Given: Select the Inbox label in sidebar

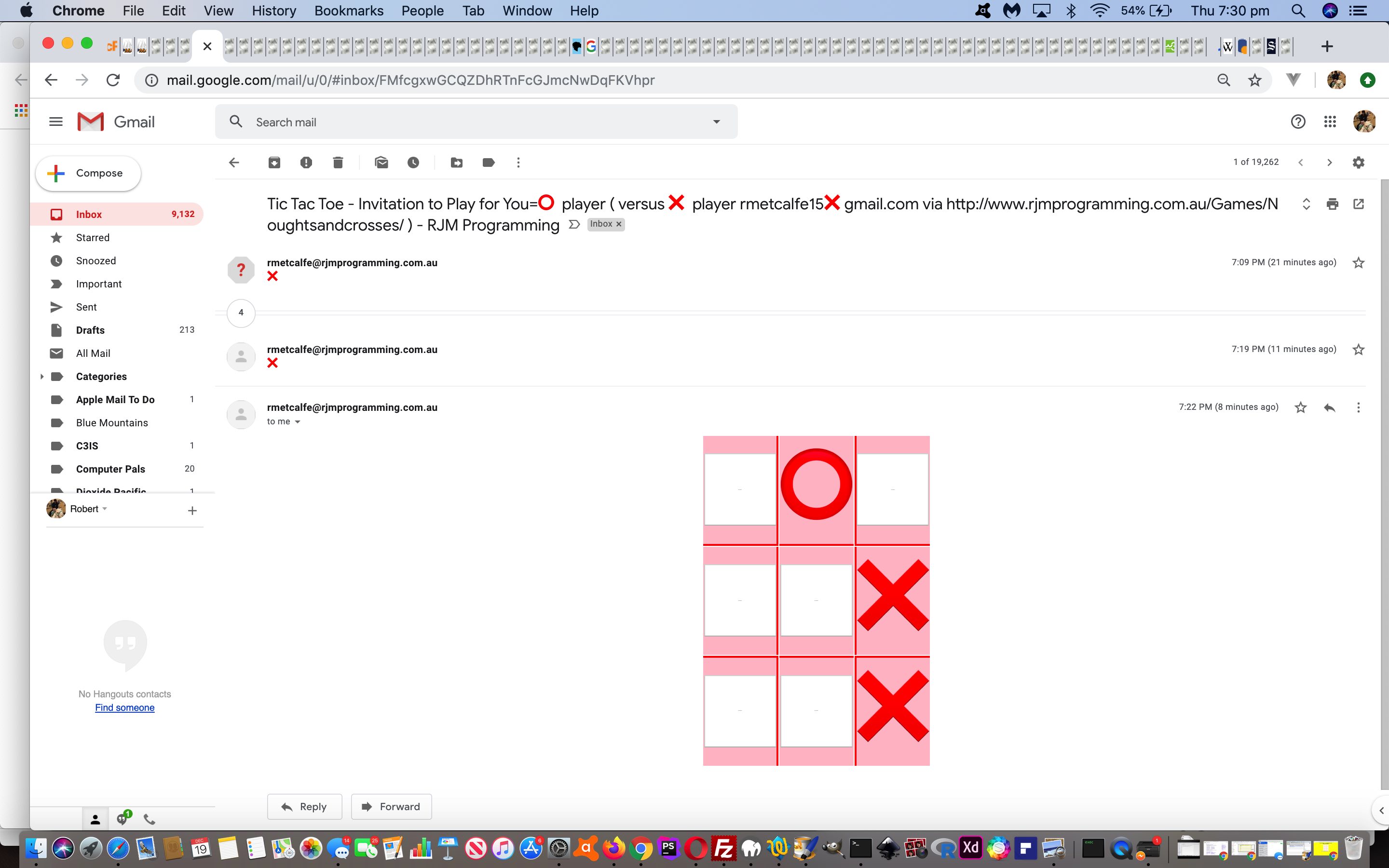Looking at the screenshot, I should (x=89, y=214).
